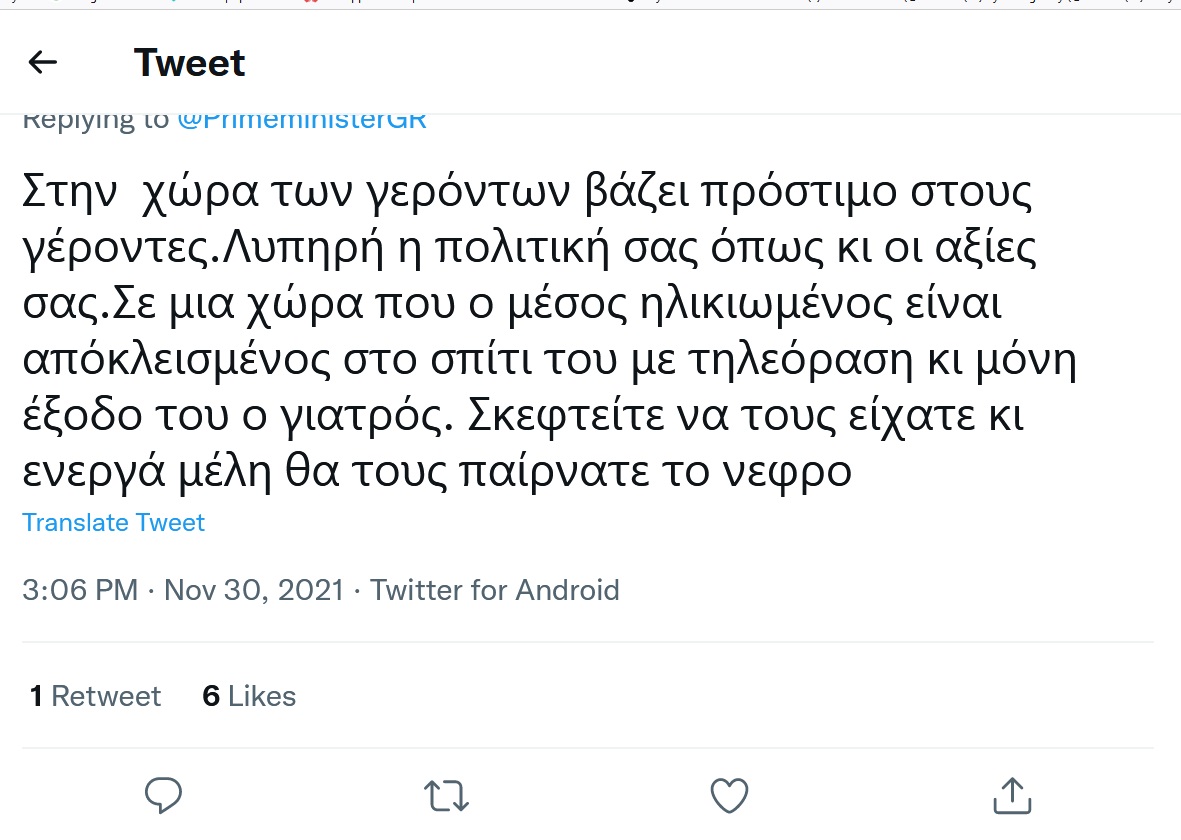Click the Nov 30, 2021 date
Image resolution: width=1181 pixels, height=840 pixels.
[x=253, y=590]
